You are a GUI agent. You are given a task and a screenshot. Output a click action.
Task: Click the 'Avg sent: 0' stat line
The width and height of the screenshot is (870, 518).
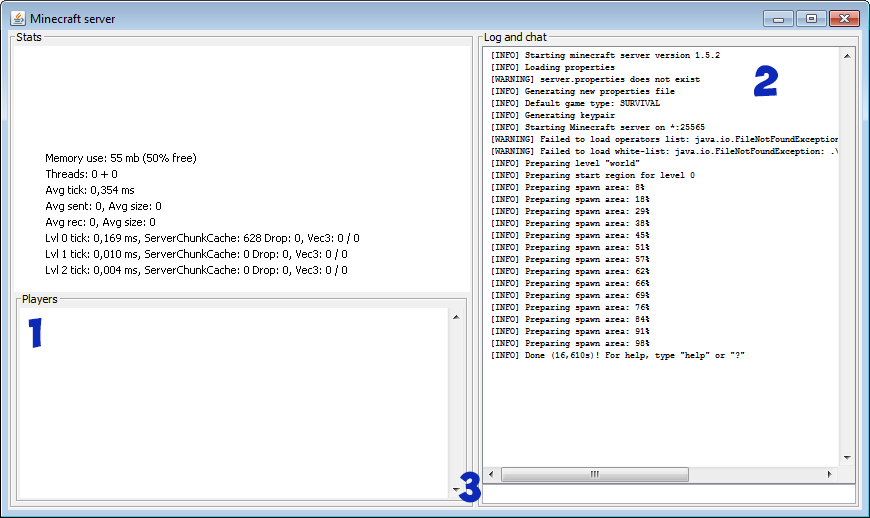(x=103, y=206)
